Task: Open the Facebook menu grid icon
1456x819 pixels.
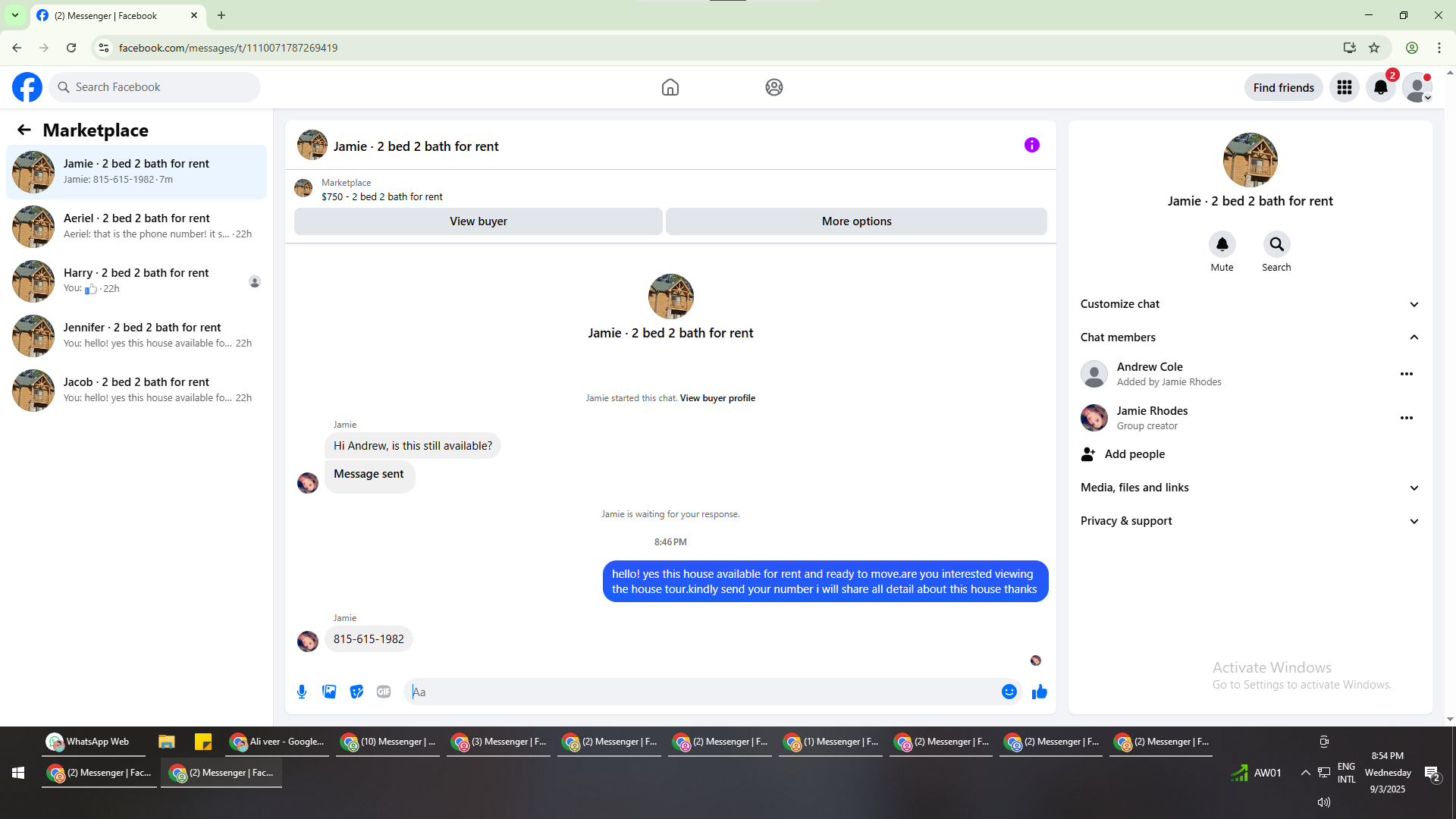Action: point(1345,87)
